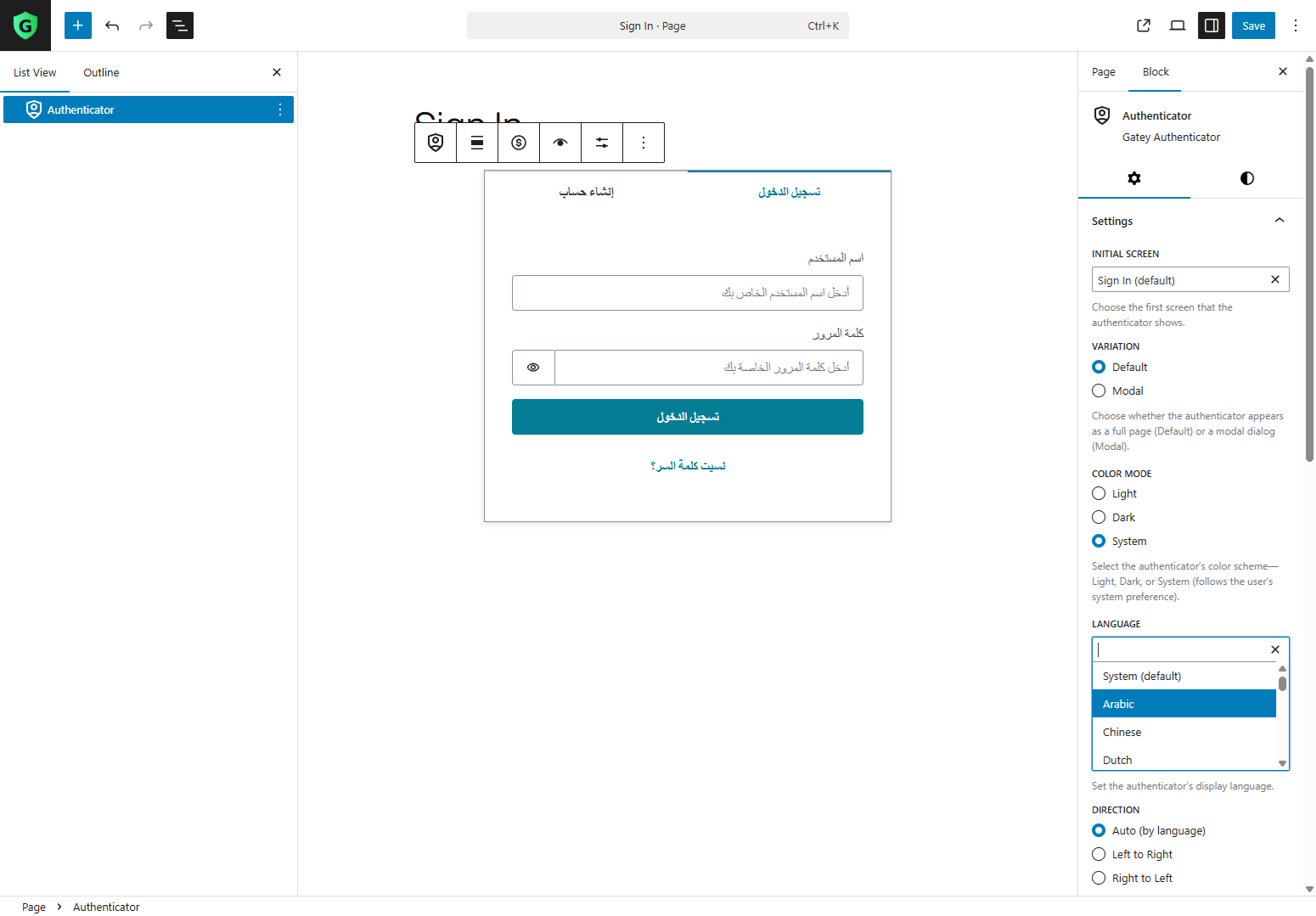Image resolution: width=1316 pixels, height=916 pixels.
Task: Pick Chinese in language list
Action: coord(1184,732)
